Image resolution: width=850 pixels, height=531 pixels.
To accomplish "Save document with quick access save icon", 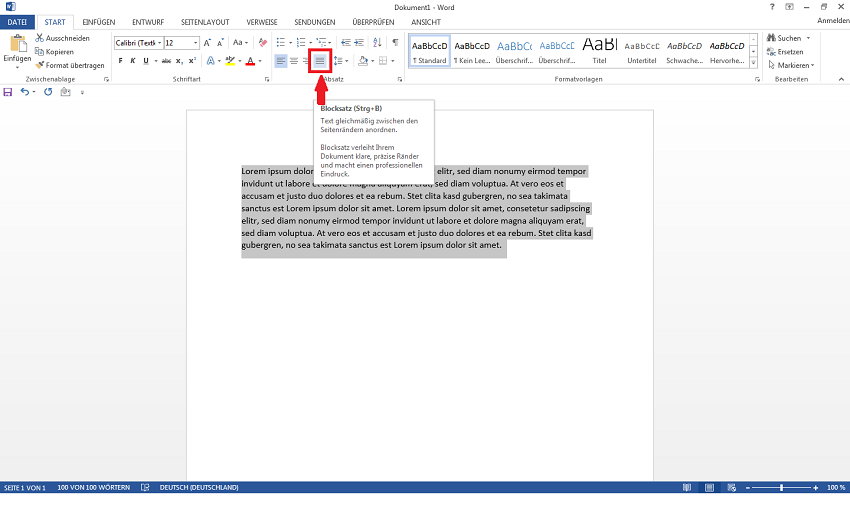I will [x=8, y=92].
